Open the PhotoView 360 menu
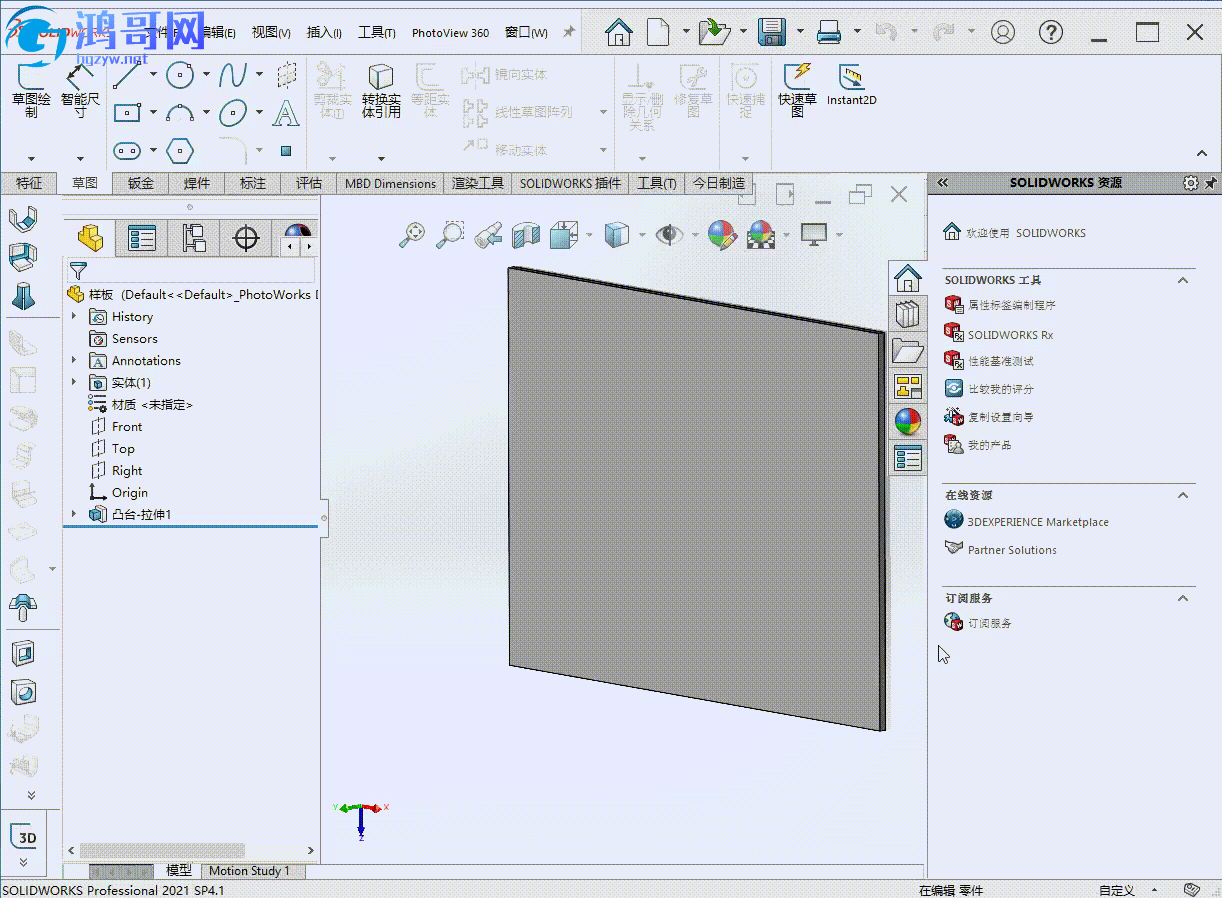1222x898 pixels. coord(451,32)
